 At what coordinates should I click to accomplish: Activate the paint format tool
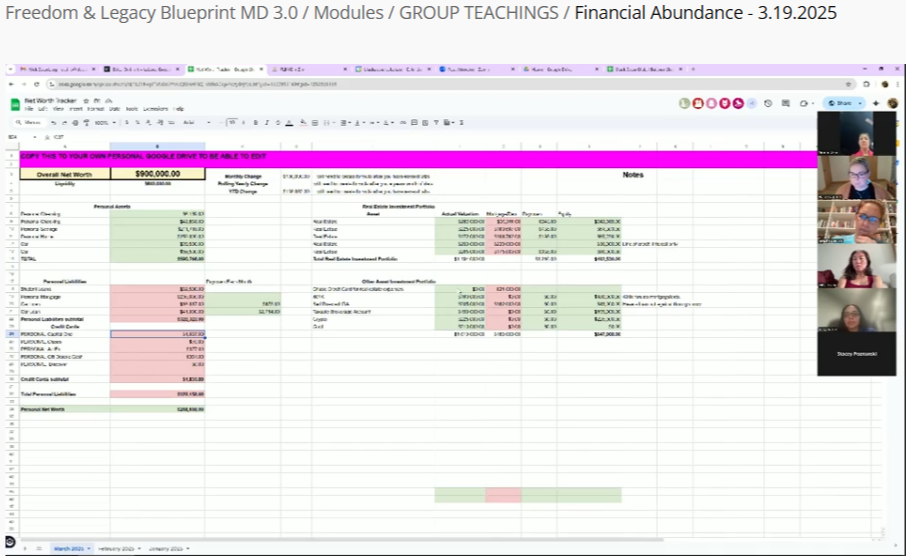pos(87,123)
